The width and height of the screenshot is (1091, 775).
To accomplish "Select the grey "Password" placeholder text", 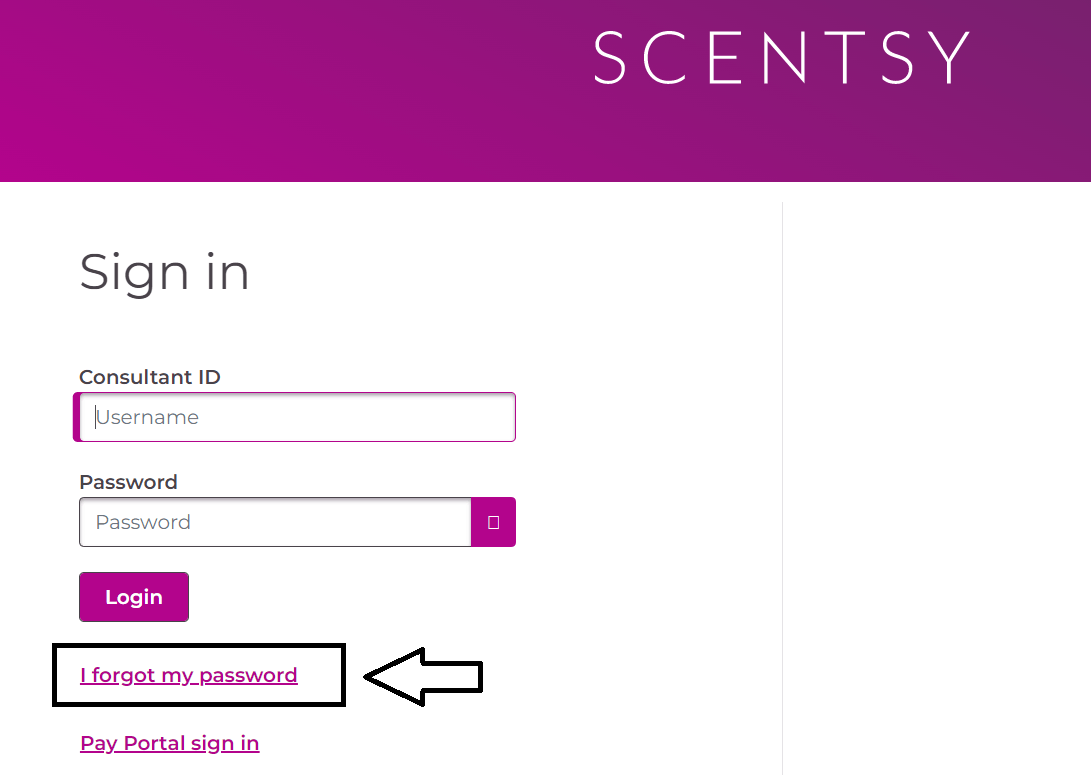I will click(x=143, y=522).
